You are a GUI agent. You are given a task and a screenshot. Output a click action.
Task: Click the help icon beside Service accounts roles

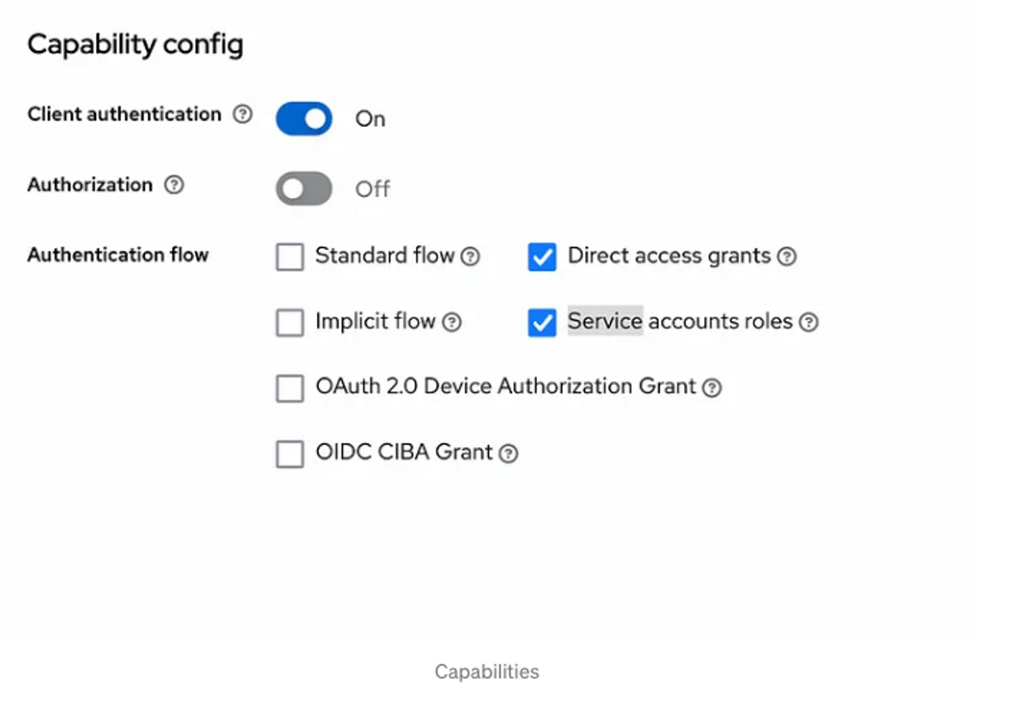pos(808,322)
